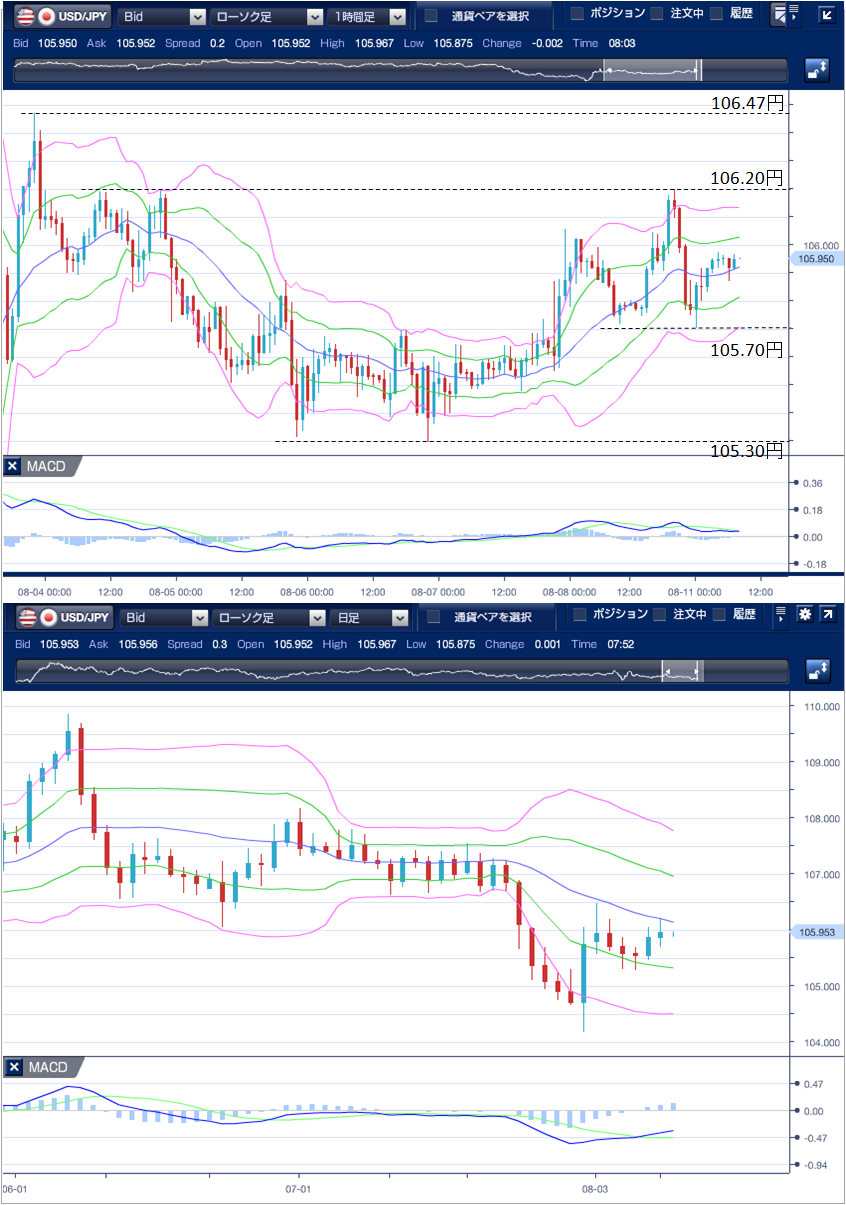Tick the 通貨ペアを選択 checkbox in upper chart
Screen dimensions: 846x1205
pyautogui.click(x=431, y=16)
